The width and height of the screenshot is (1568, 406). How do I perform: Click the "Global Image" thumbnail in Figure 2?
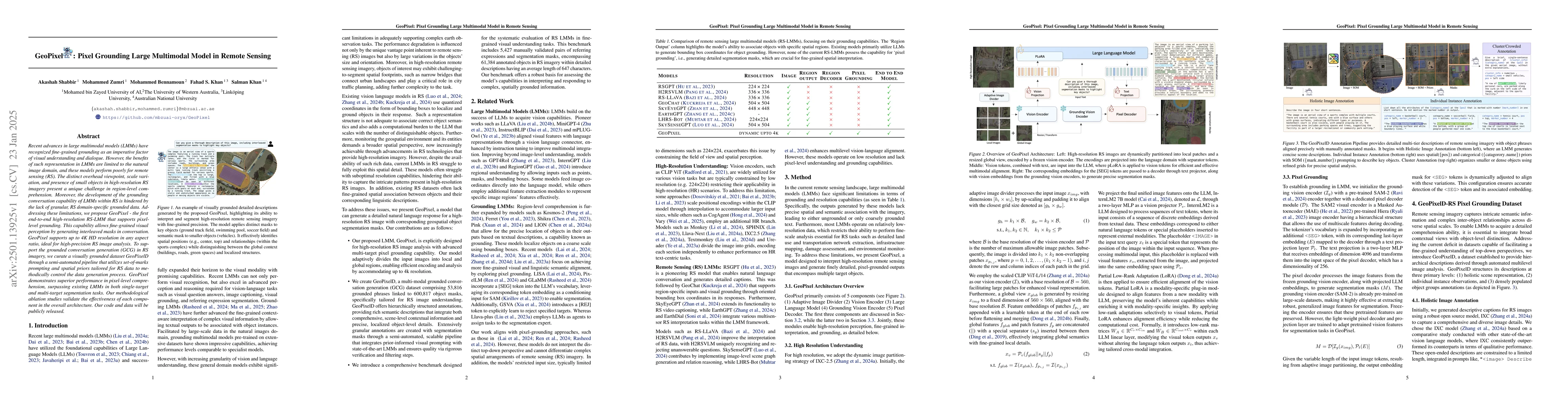pyautogui.click(x=1024, y=133)
